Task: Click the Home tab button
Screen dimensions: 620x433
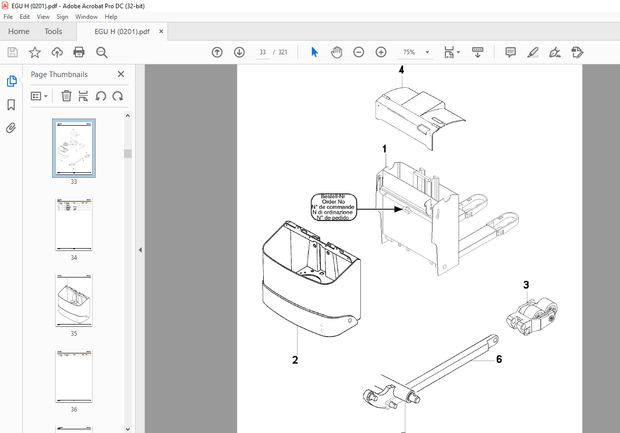Action: tap(19, 31)
